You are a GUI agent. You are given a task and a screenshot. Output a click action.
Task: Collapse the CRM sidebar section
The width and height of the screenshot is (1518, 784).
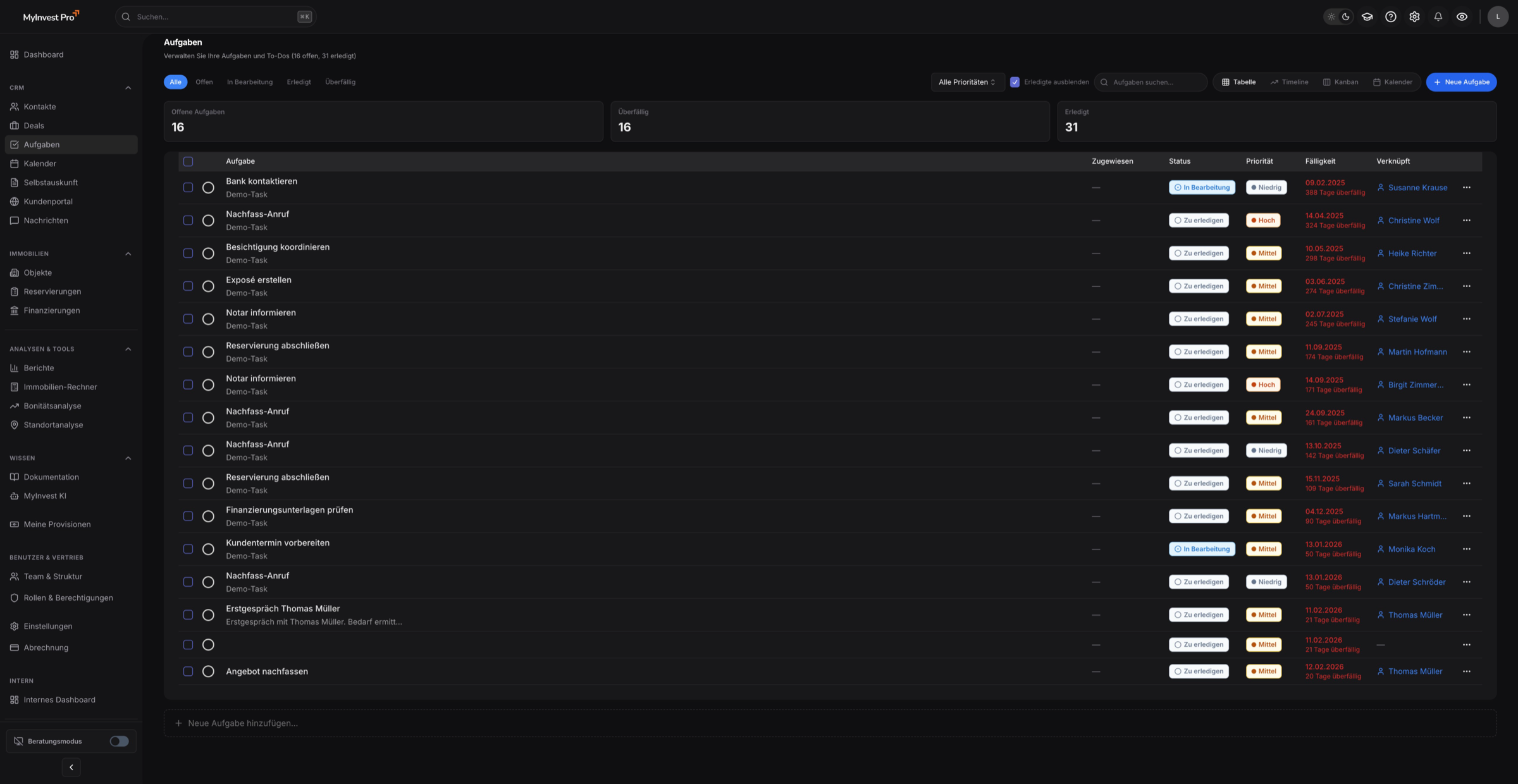[x=128, y=87]
